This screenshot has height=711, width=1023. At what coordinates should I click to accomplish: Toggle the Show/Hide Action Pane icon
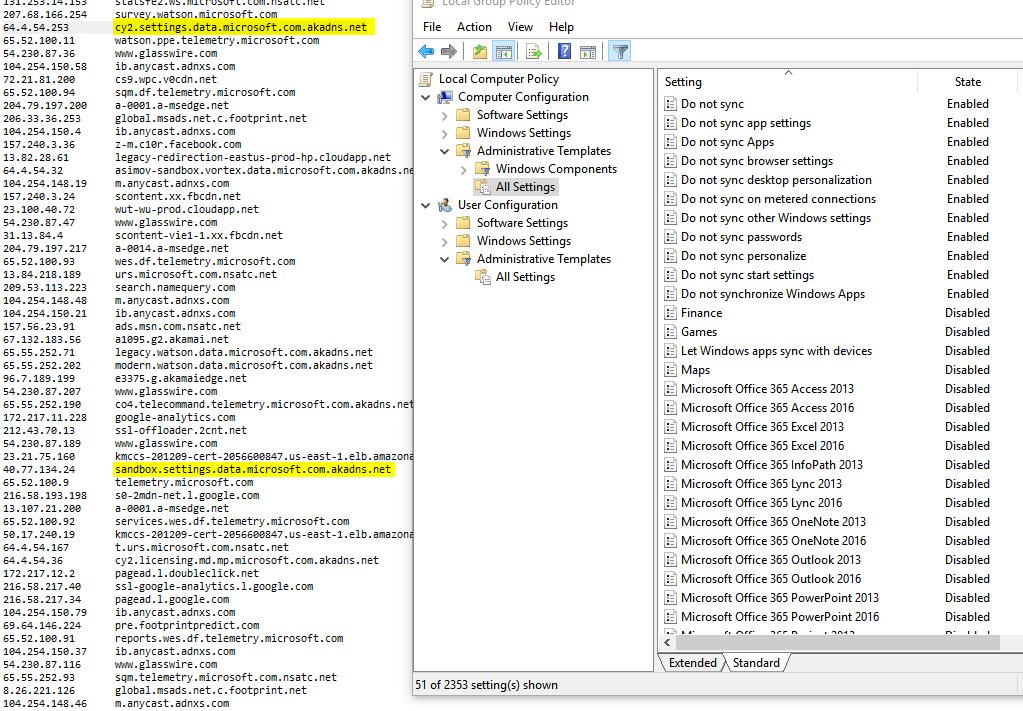(587, 51)
